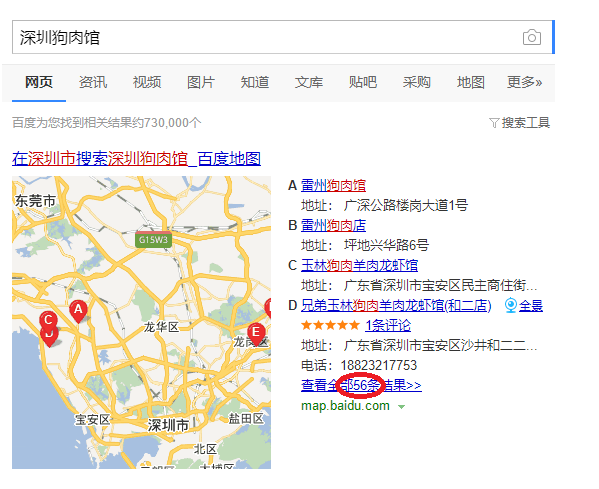Click the G15W3 highway badge on map

point(153,240)
